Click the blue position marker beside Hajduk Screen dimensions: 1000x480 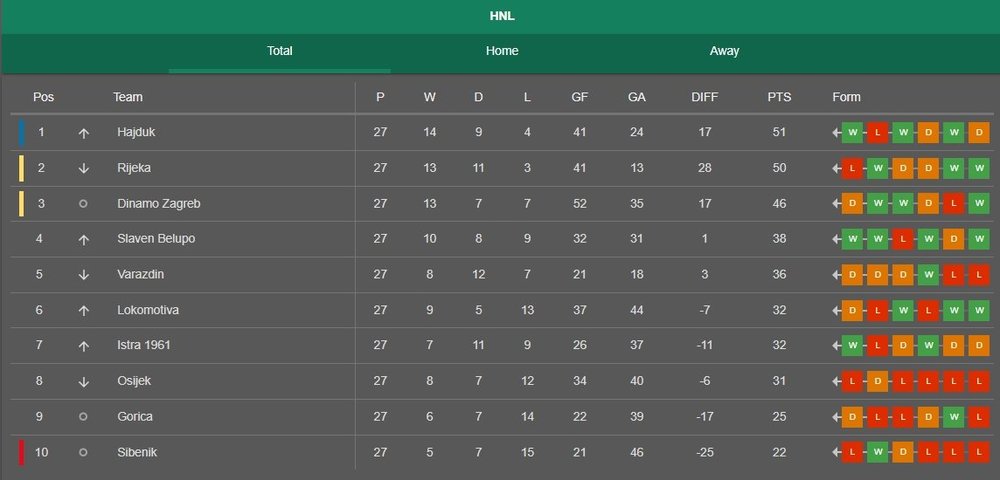[21, 133]
